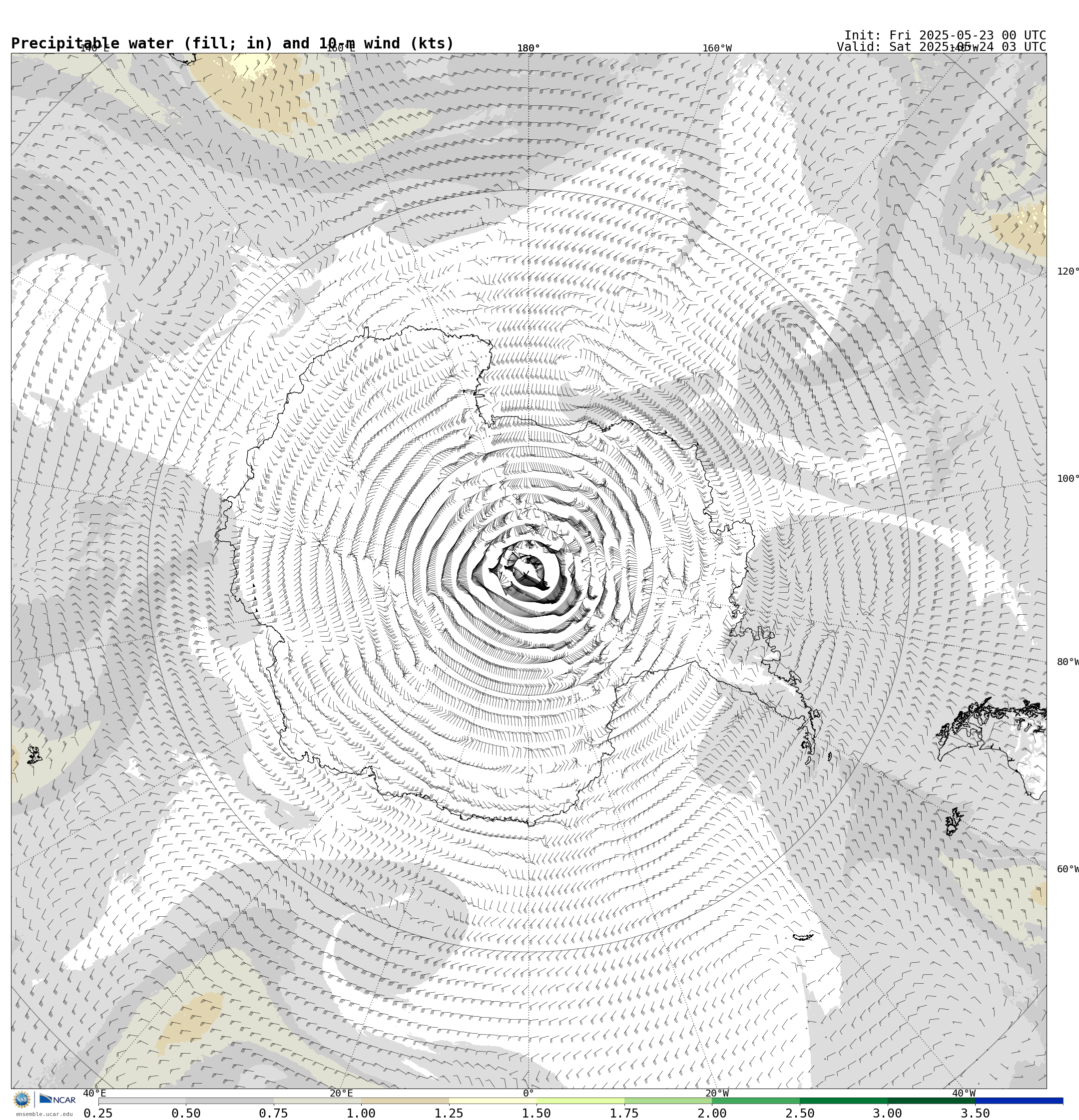Pick the blue colorbar segment above 3.50
The width and height of the screenshot is (1079, 1120).
(x=1019, y=1101)
